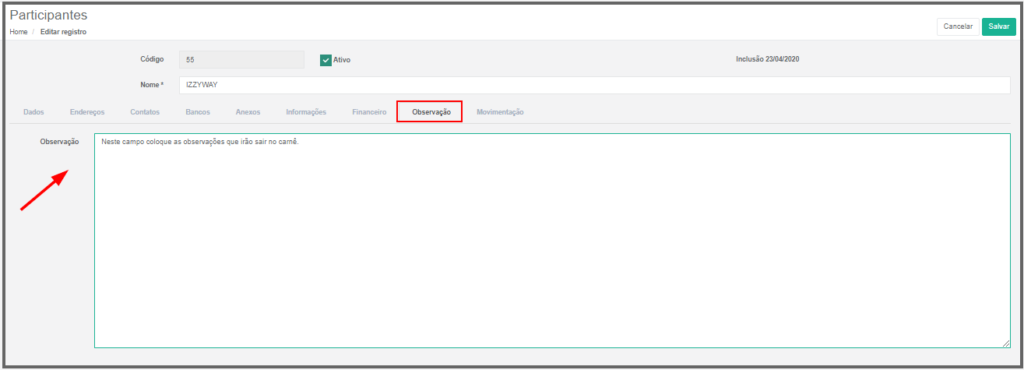This screenshot has width=1024, height=370.
Task: Click the Home breadcrumb link
Action: pyautogui.click(x=18, y=32)
